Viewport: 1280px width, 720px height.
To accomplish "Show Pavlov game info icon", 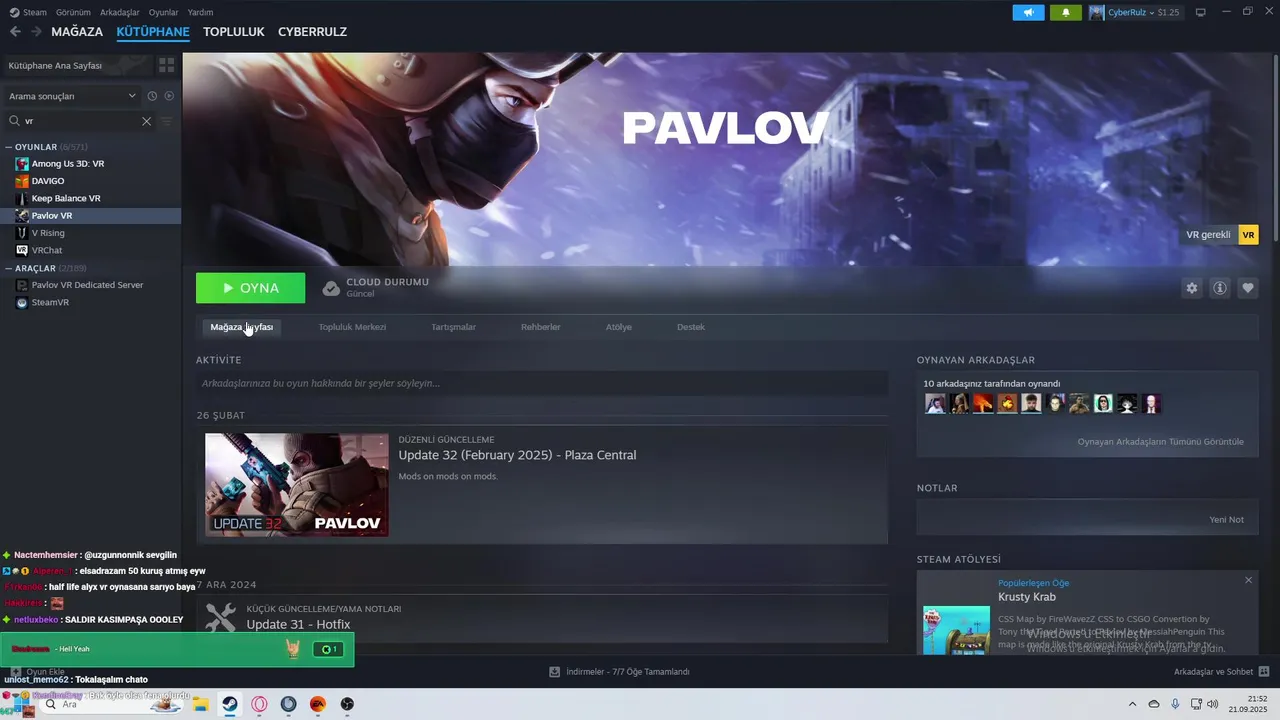I will click(x=1220, y=288).
